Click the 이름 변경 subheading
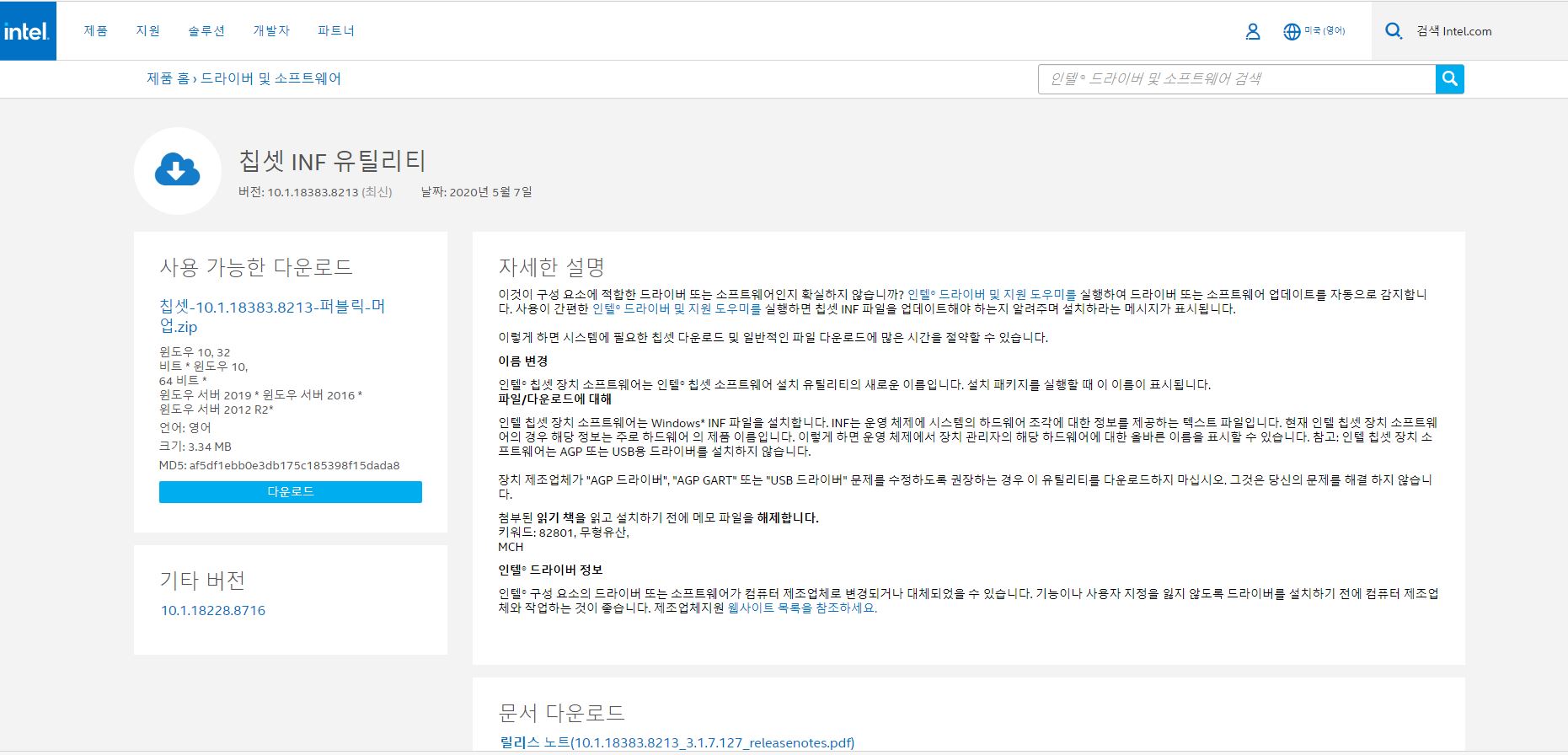 pos(523,361)
